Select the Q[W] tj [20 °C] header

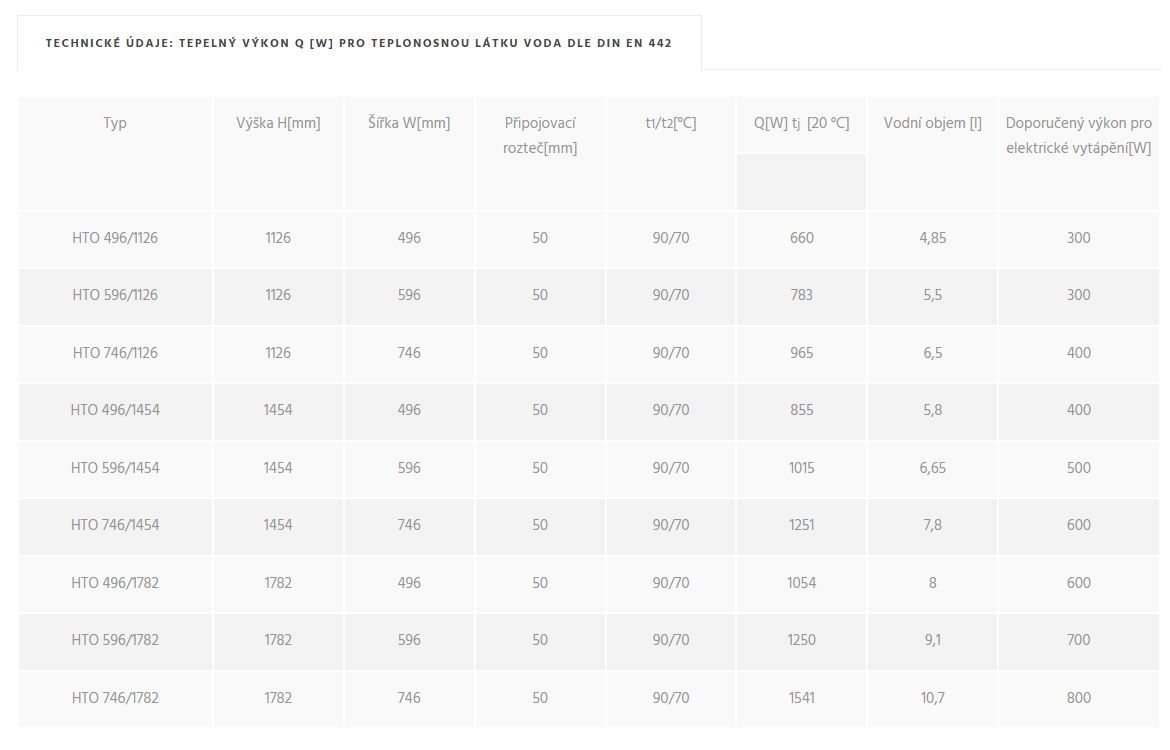[801, 123]
